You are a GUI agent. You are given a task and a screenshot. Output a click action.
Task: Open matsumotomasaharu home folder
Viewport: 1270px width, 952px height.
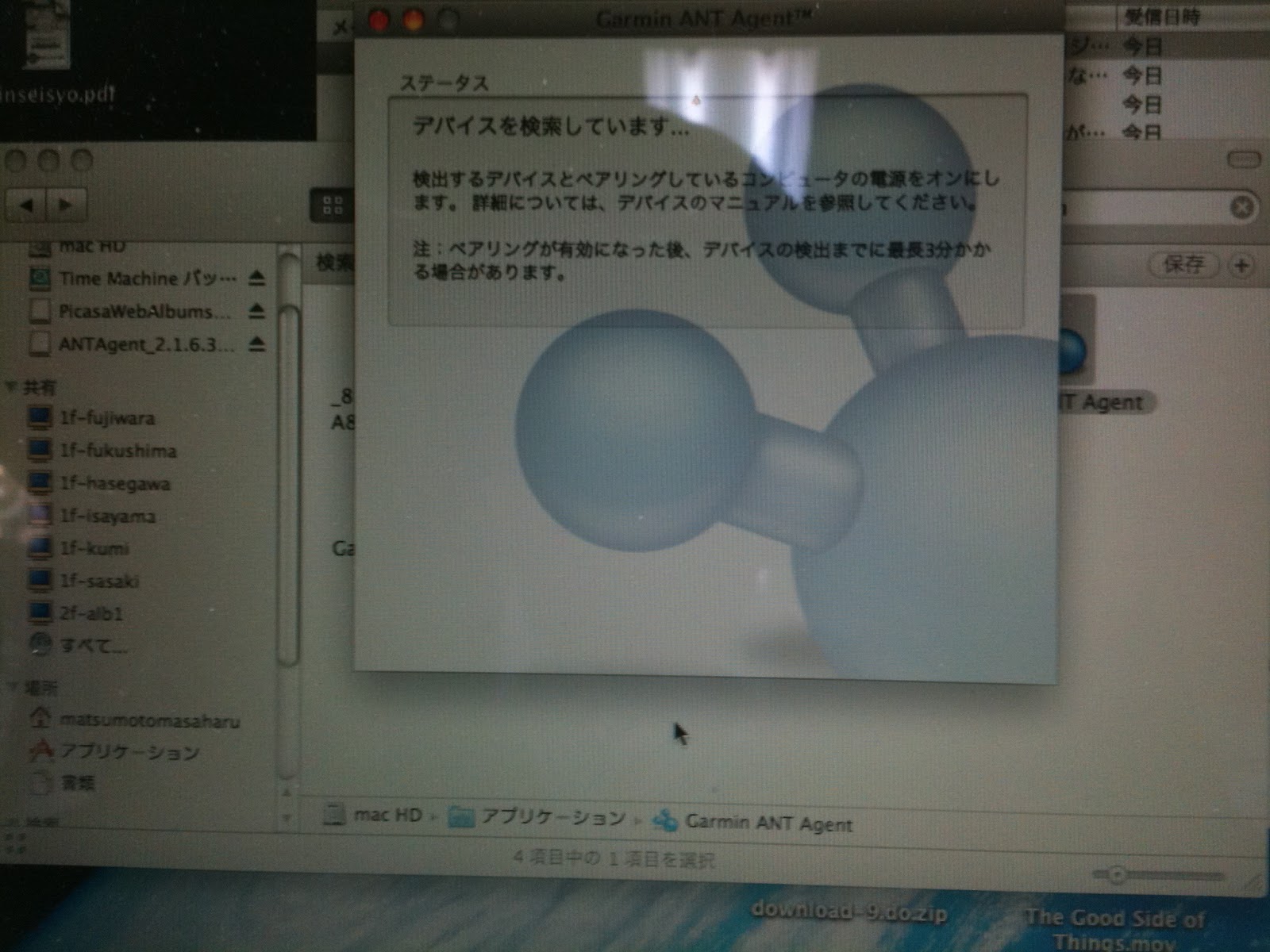[x=133, y=720]
